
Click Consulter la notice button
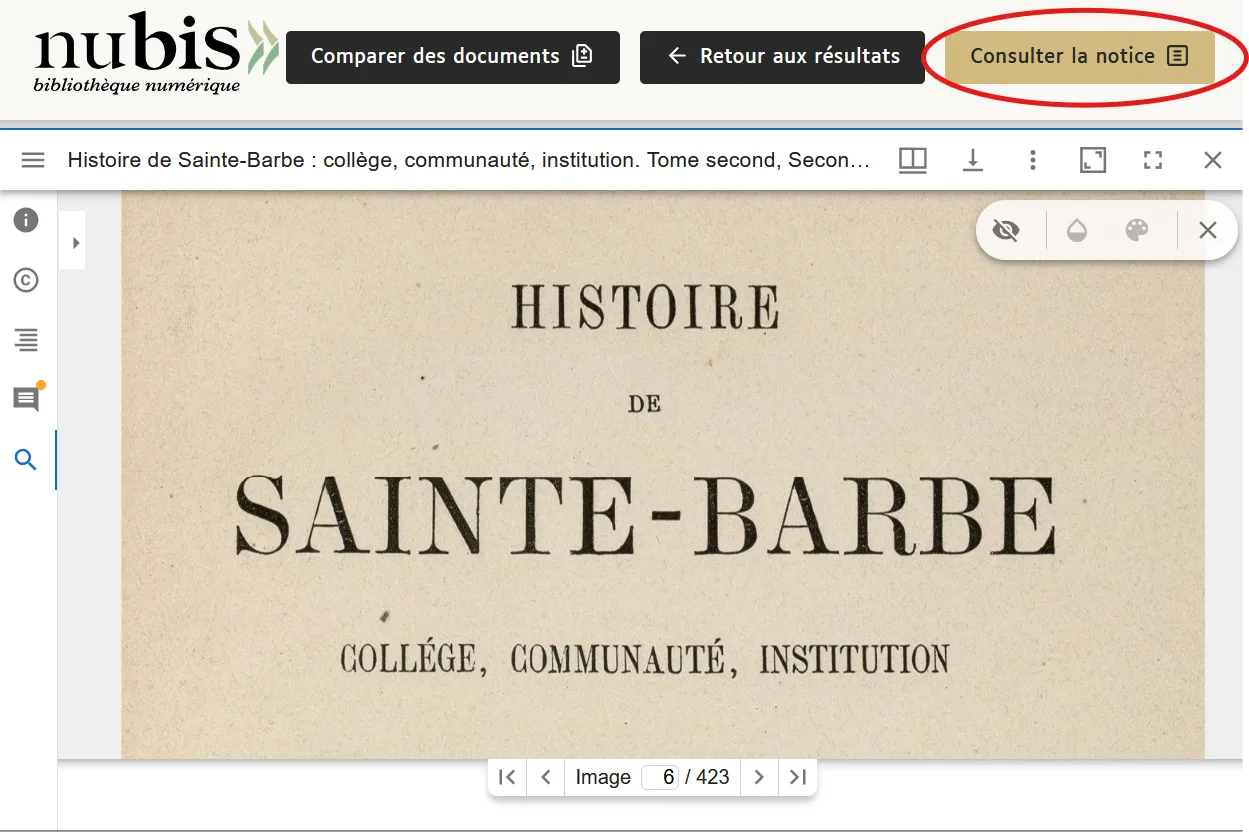pyautogui.click(x=1077, y=56)
